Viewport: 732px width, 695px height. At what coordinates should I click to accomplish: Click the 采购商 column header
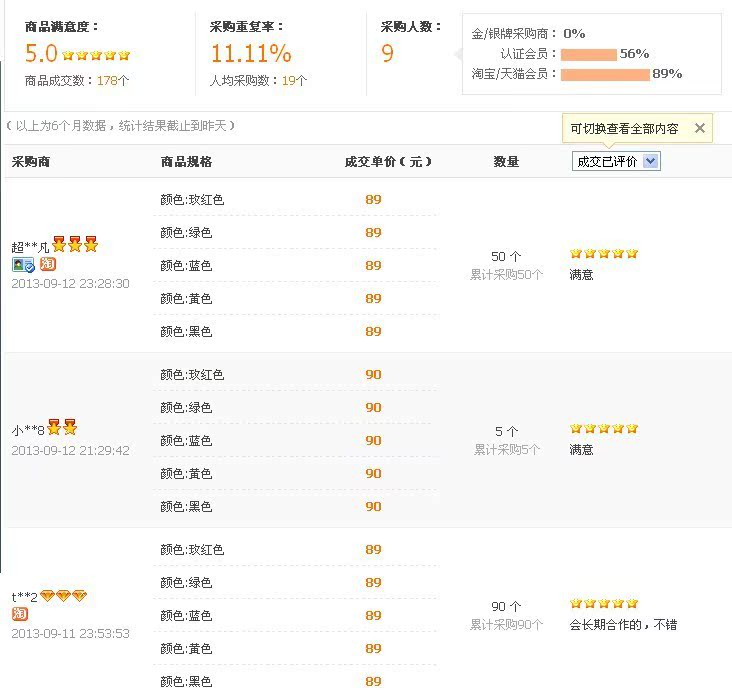[x=31, y=161]
